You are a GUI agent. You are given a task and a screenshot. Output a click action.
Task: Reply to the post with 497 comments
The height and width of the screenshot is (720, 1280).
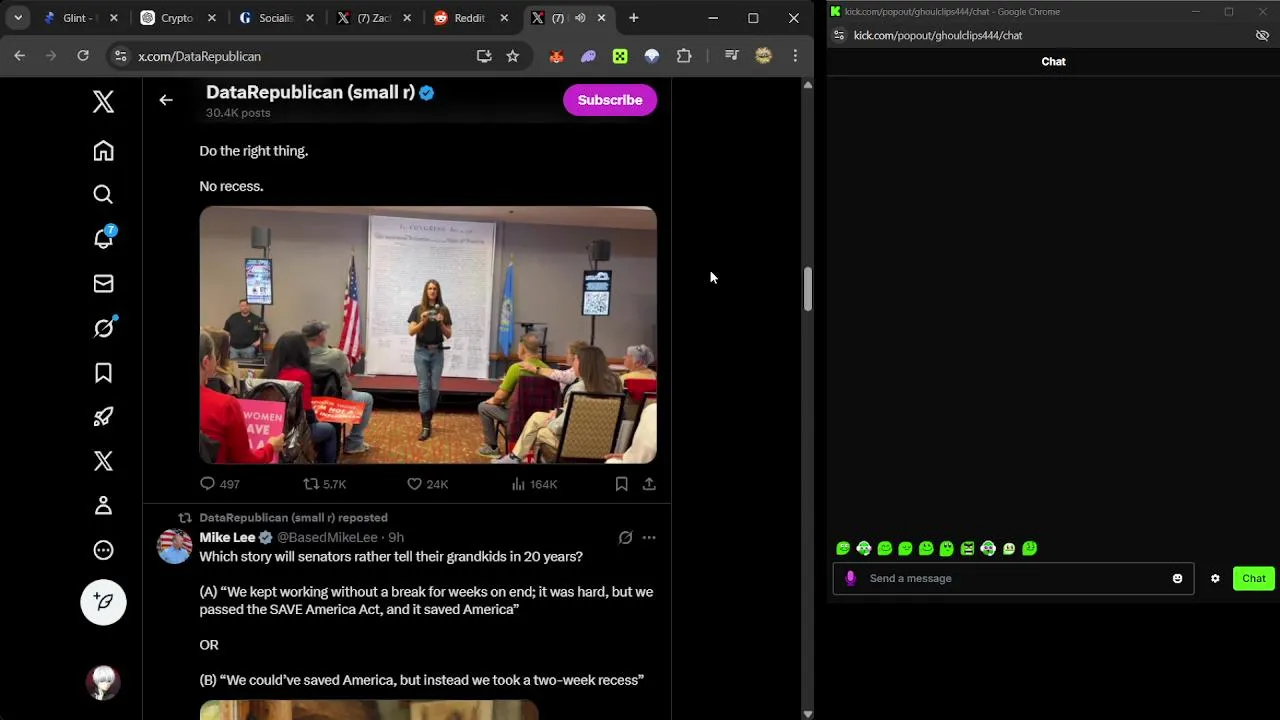pos(220,484)
